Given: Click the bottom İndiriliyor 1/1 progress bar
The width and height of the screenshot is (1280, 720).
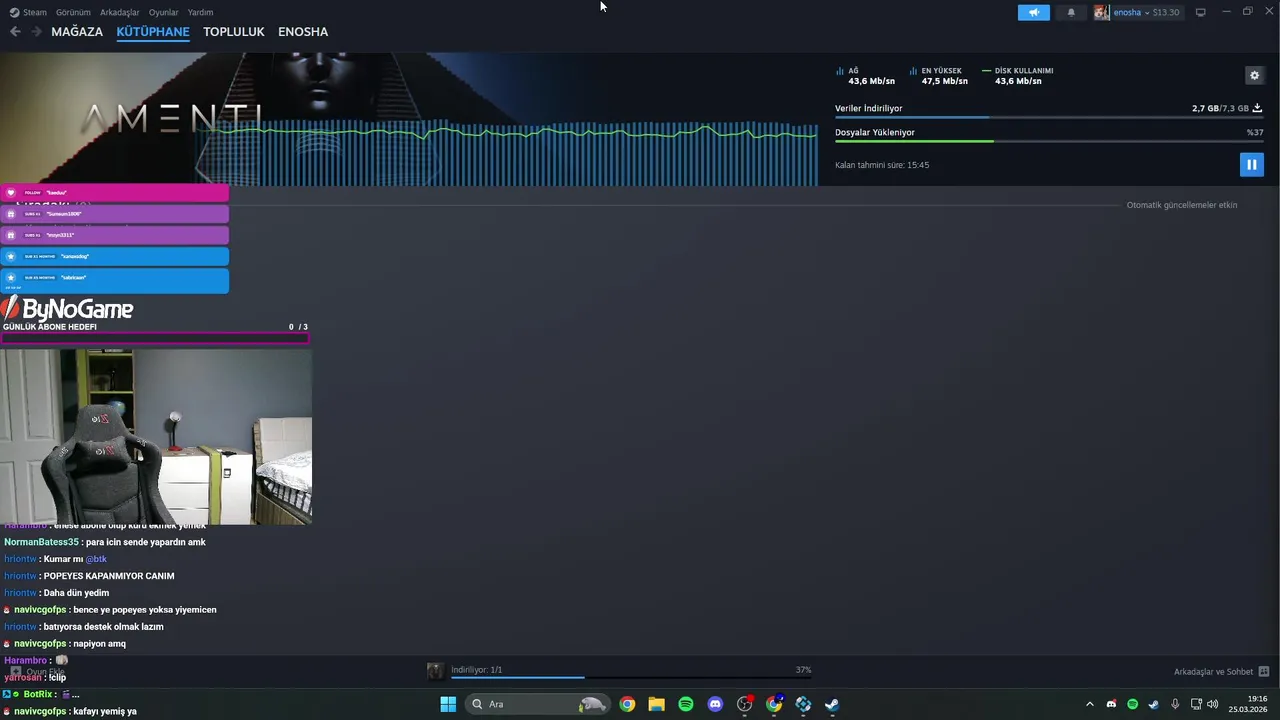Looking at the screenshot, I should tap(631, 678).
